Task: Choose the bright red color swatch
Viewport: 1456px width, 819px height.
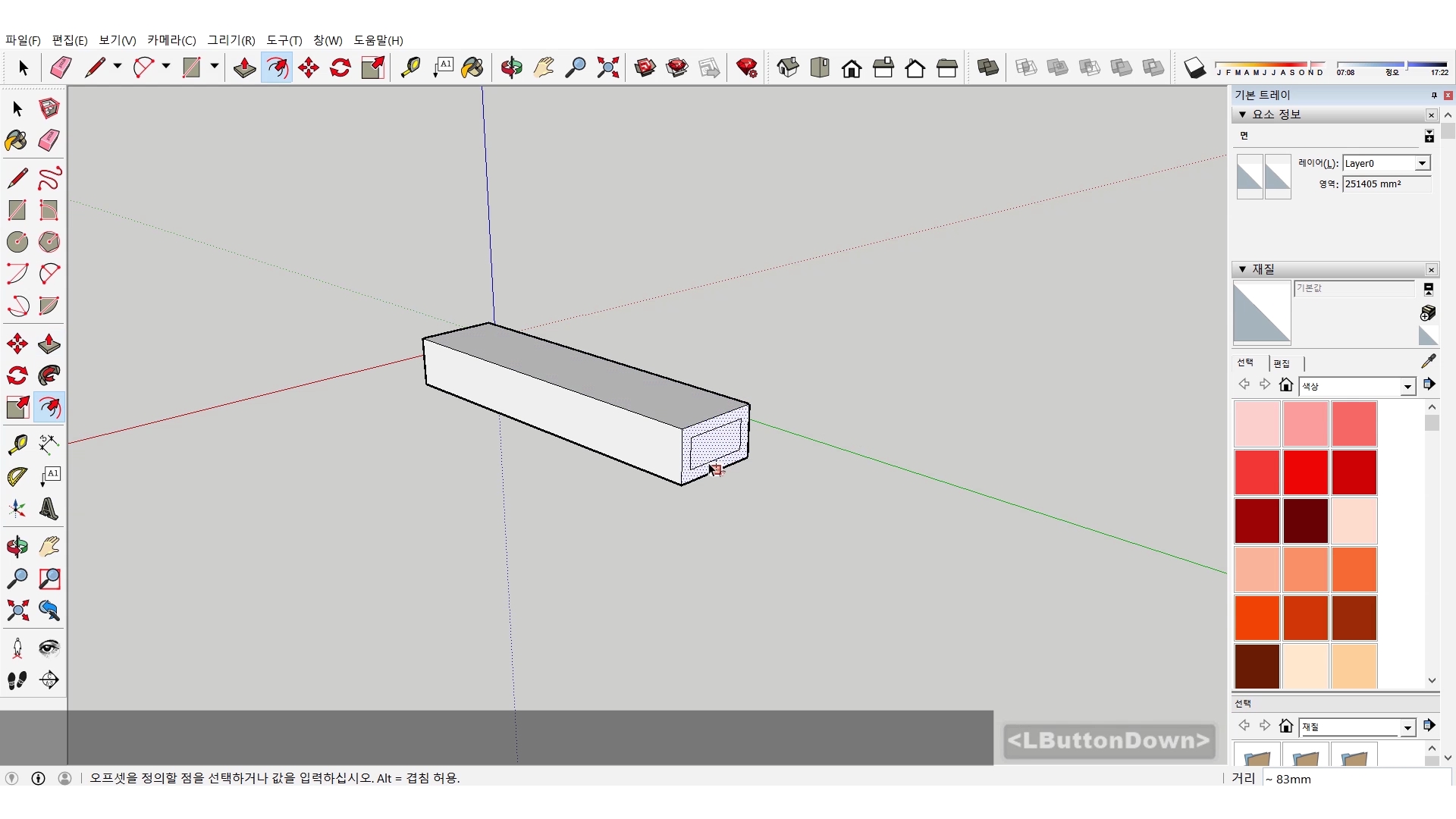Action: pyautogui.click(x=1305, y=472)
